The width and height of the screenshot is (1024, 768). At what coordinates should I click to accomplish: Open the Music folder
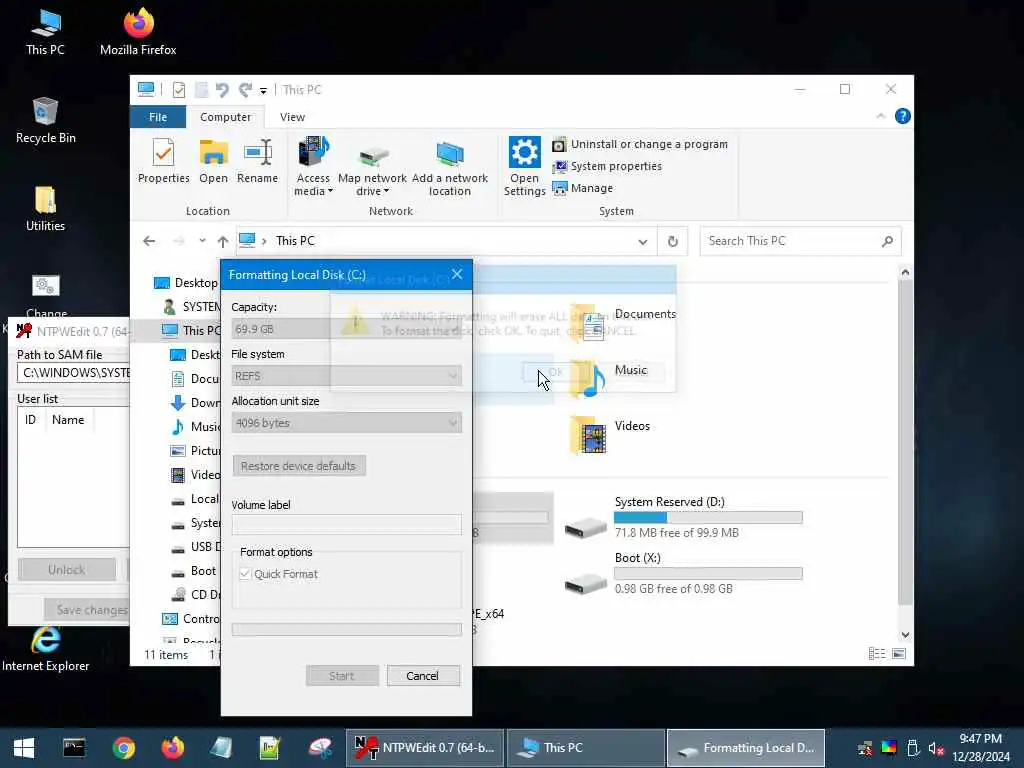(609, 379)
